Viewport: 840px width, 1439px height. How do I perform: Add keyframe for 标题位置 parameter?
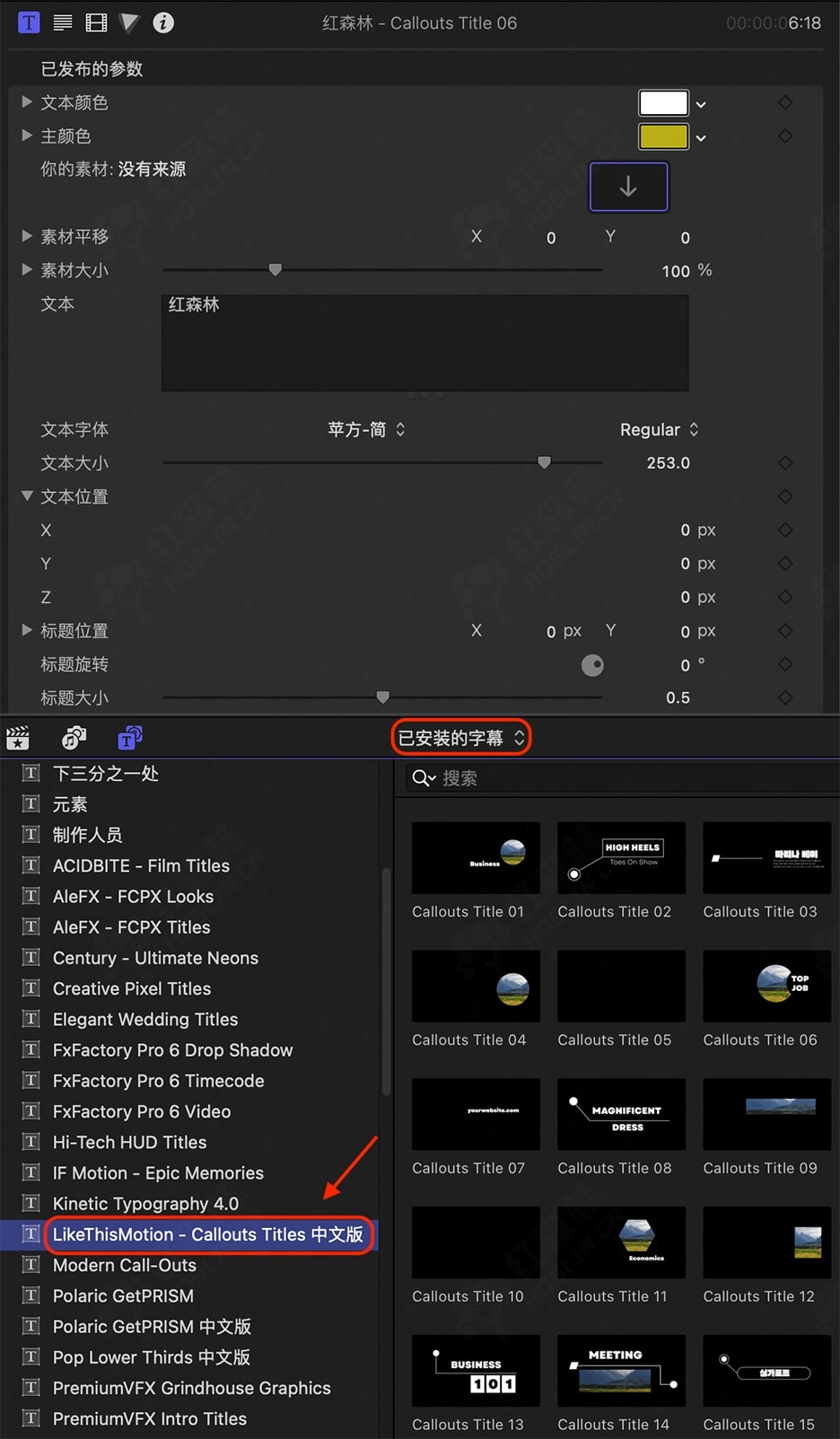(x=785, y=630)
